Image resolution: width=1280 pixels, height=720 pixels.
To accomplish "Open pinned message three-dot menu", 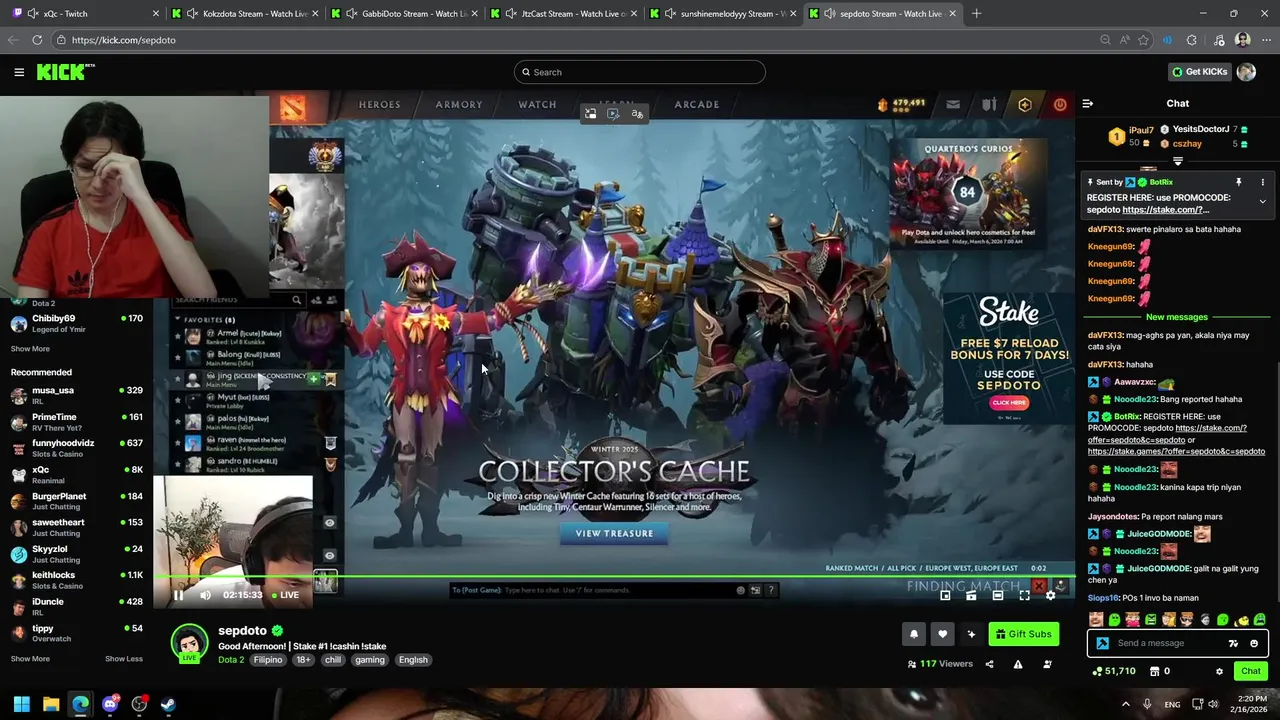I will pos(1262,182).
